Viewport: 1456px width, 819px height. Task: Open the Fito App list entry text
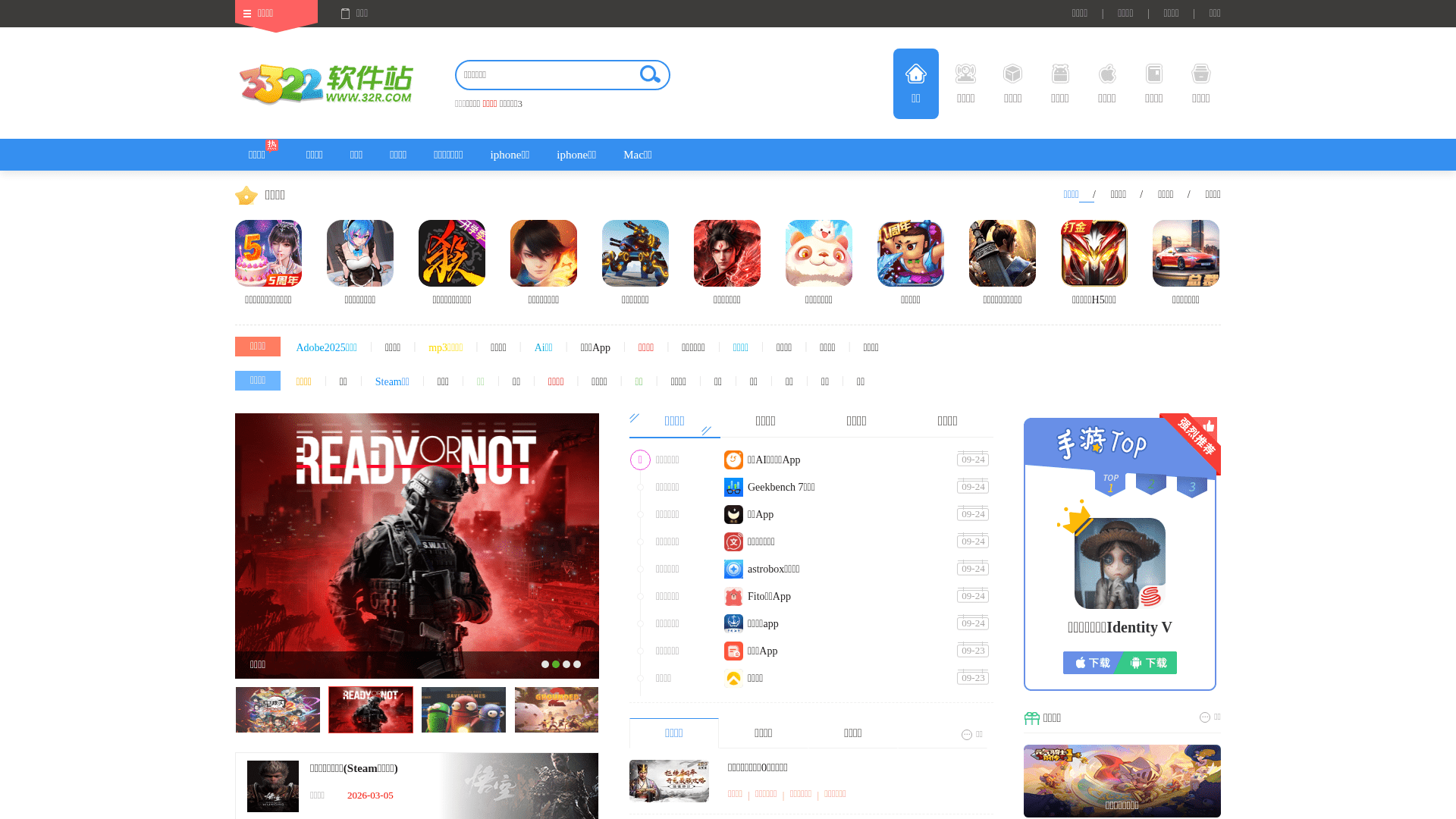(769, 596)
